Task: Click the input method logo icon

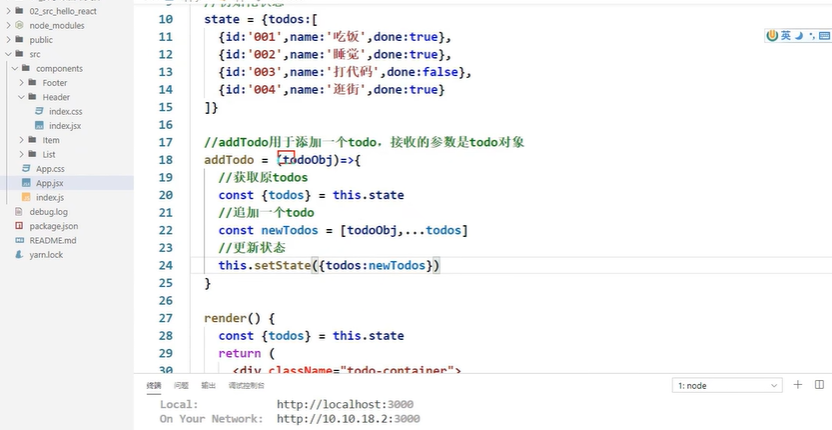Action: (x=773, y=36)
